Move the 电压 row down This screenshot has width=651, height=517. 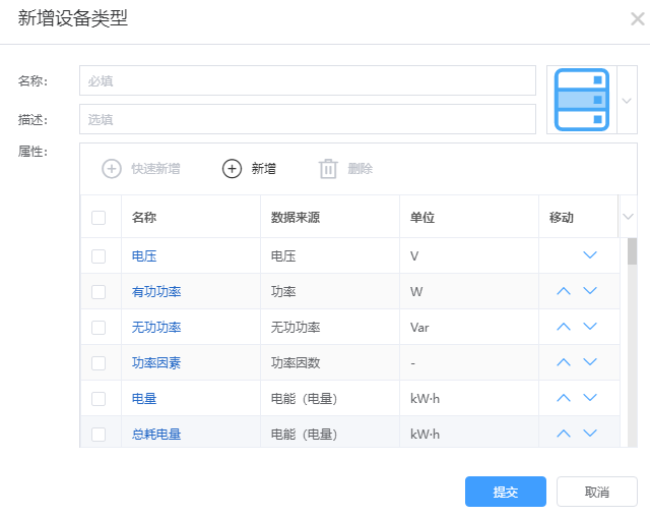pos(590,256)
